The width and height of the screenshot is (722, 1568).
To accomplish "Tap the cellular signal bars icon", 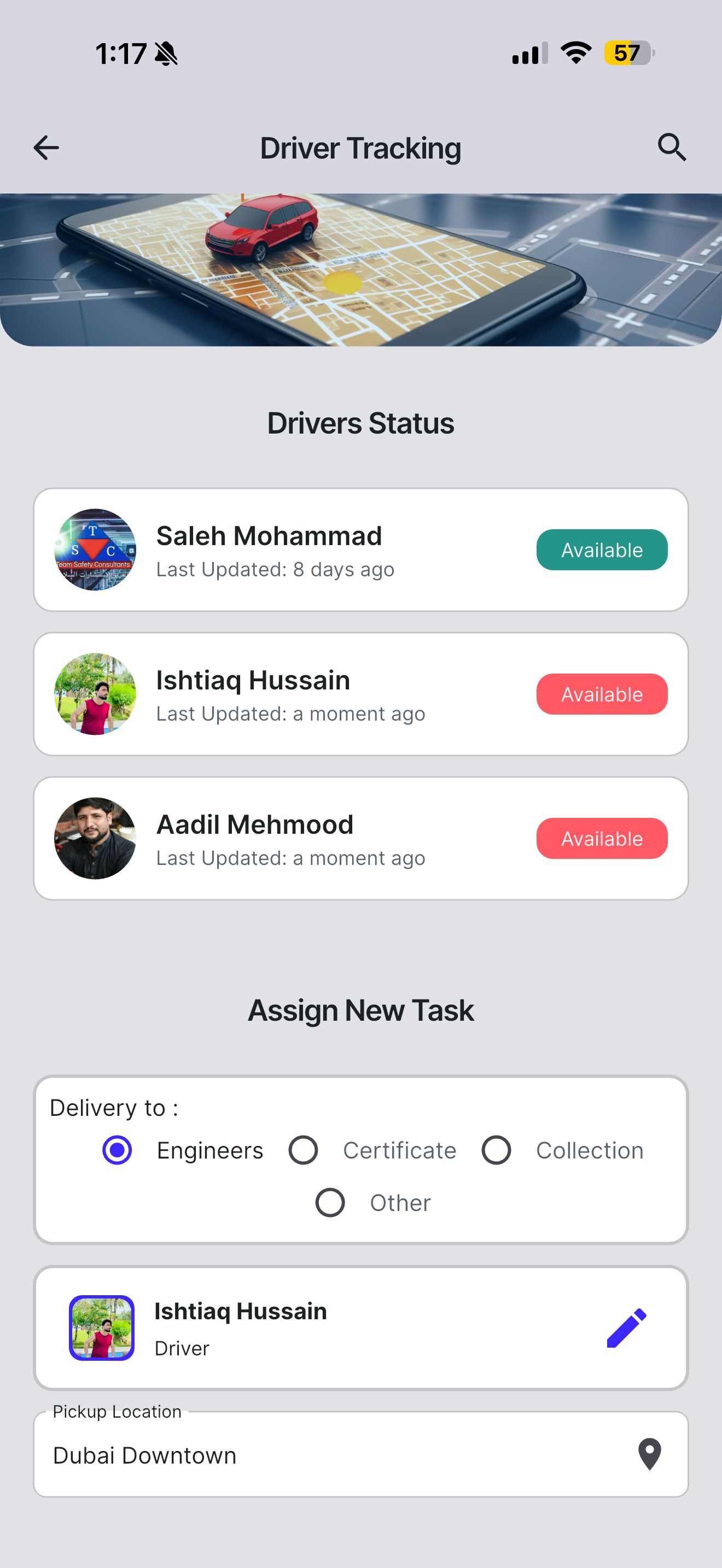I will click(x=529, y=53).
